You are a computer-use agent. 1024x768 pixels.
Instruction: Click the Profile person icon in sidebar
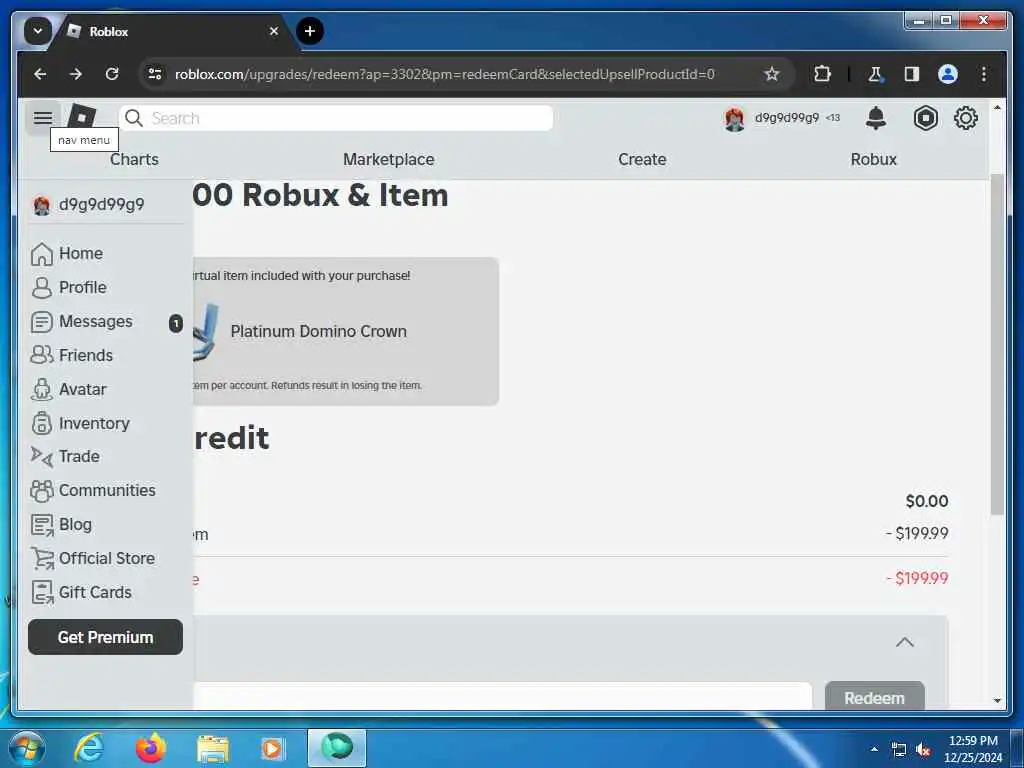[42, 287]
